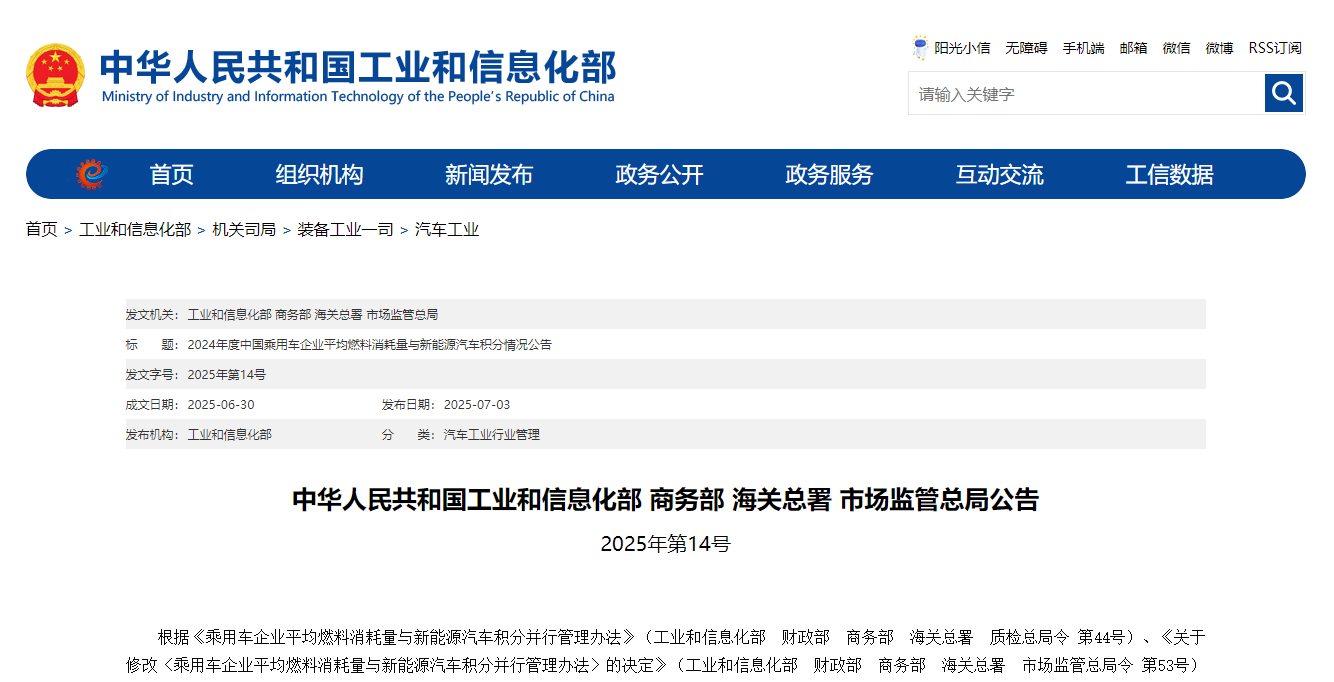Click the 发文字号 value 2025年第14号
This screenshot has width=1334, height=682.
(227, 374)
